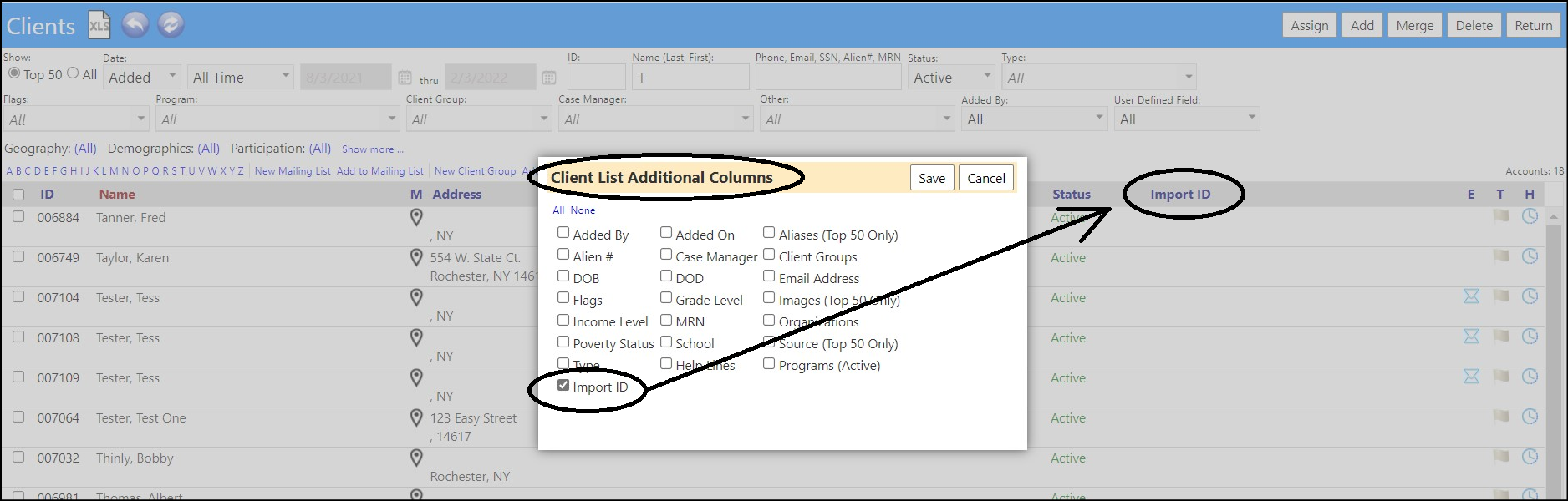Sort by the ID column header
The image size is (1568, 501).
point(47,195)
